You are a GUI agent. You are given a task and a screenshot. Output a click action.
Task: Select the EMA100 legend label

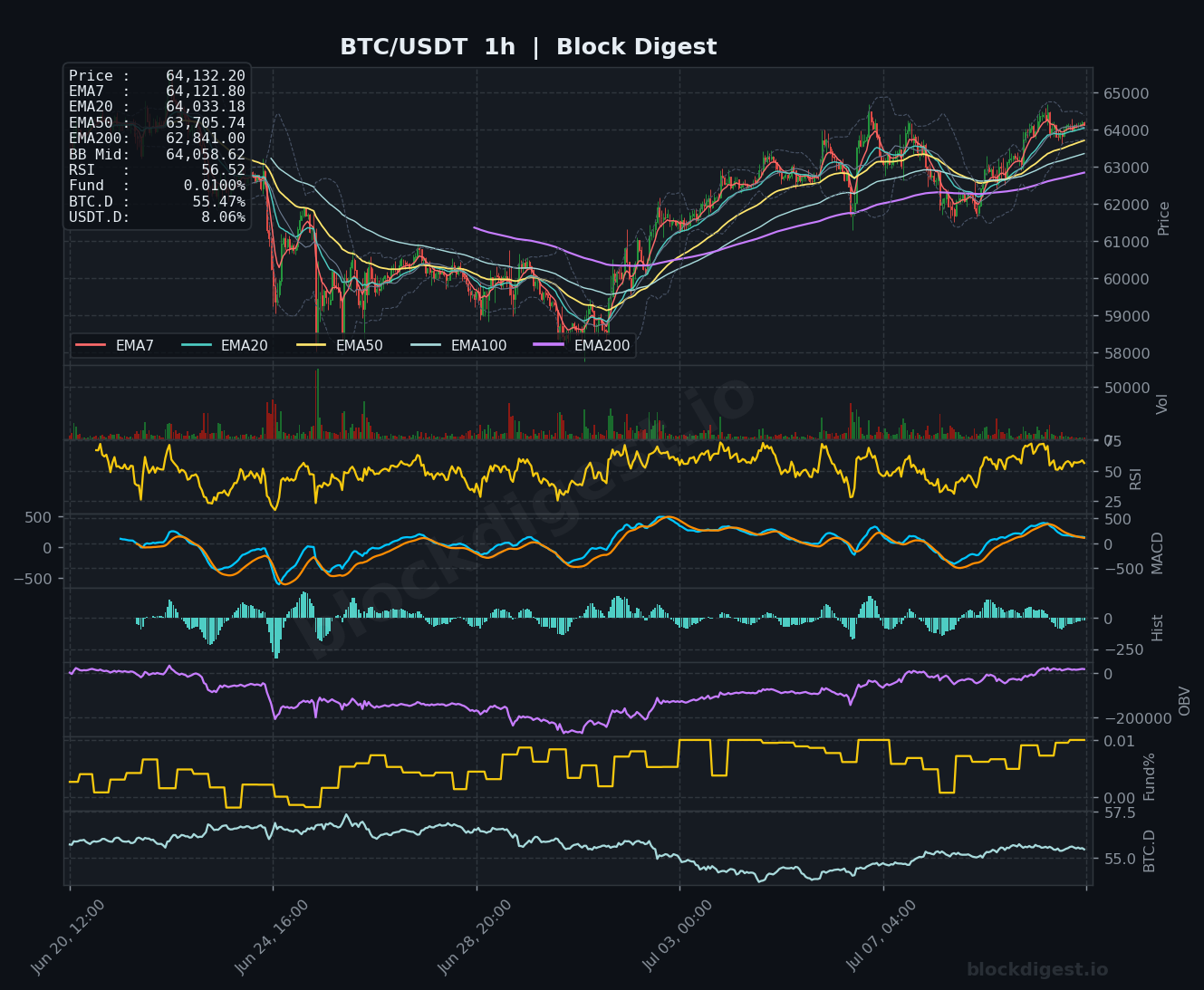pyautogui.click(x=478, y=345)
